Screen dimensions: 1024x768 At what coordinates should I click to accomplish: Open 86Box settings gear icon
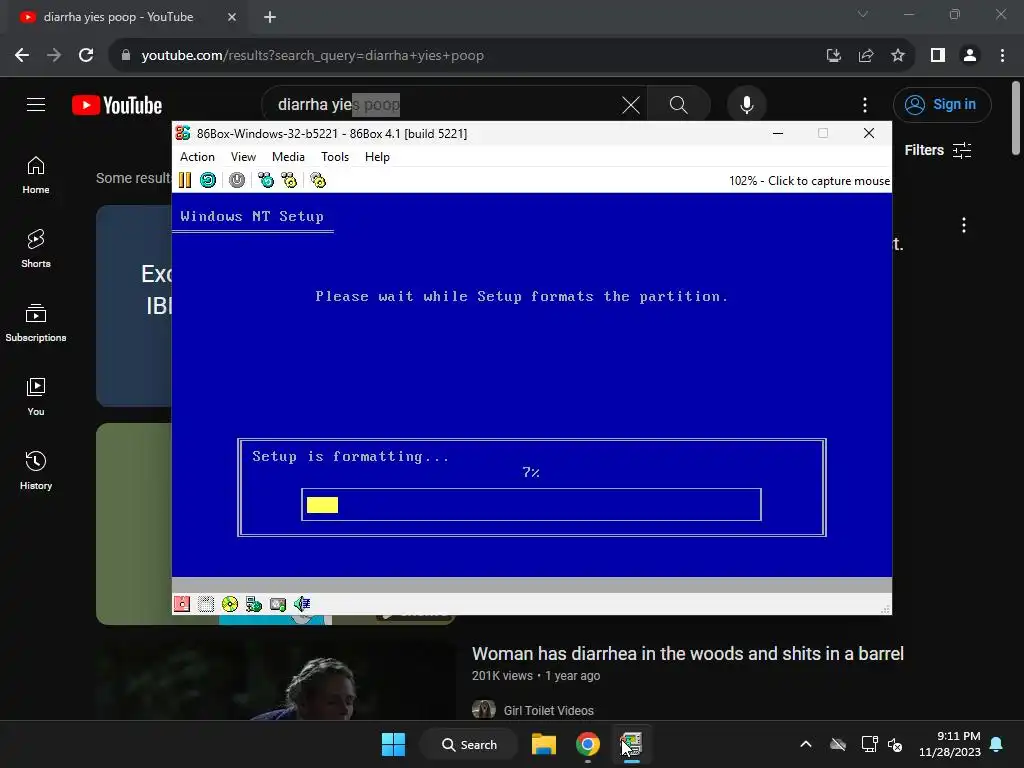tap(318, 180)
